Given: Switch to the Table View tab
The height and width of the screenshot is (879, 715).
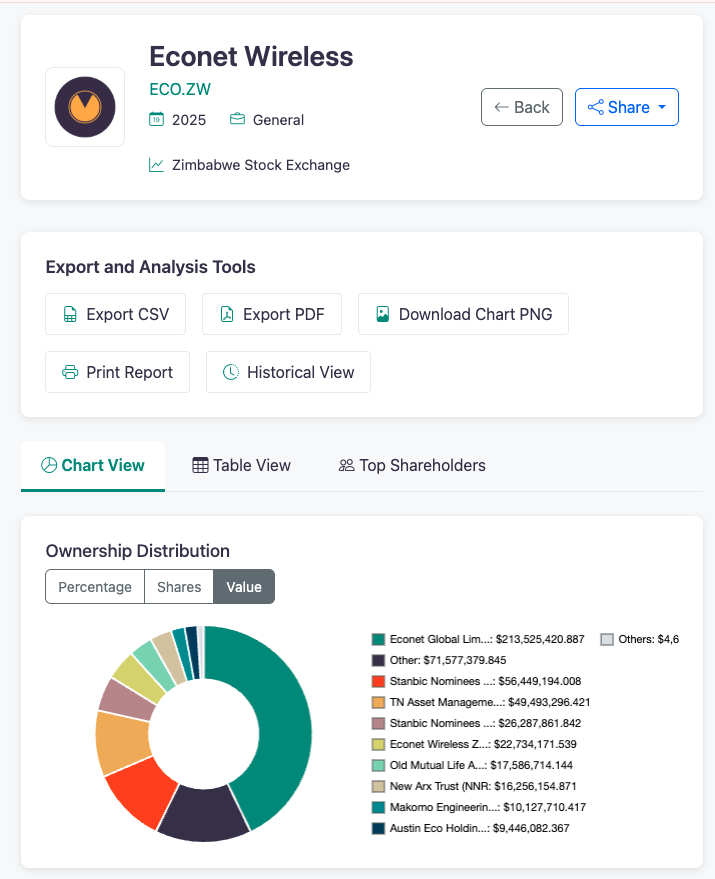Looking at the screenshot, I should tap(242, 466).
